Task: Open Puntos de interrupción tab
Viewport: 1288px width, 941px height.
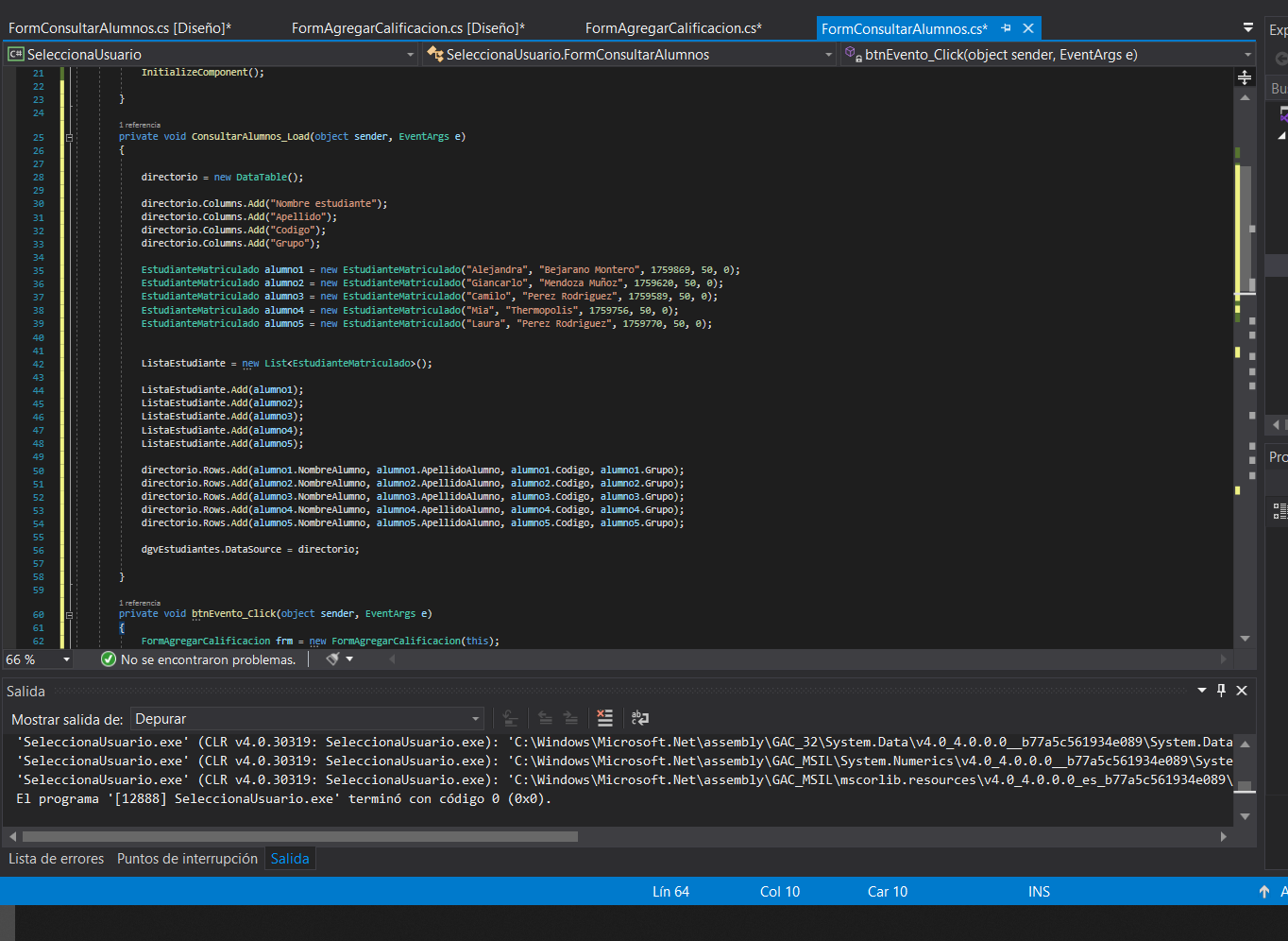Action: [187, 859]
